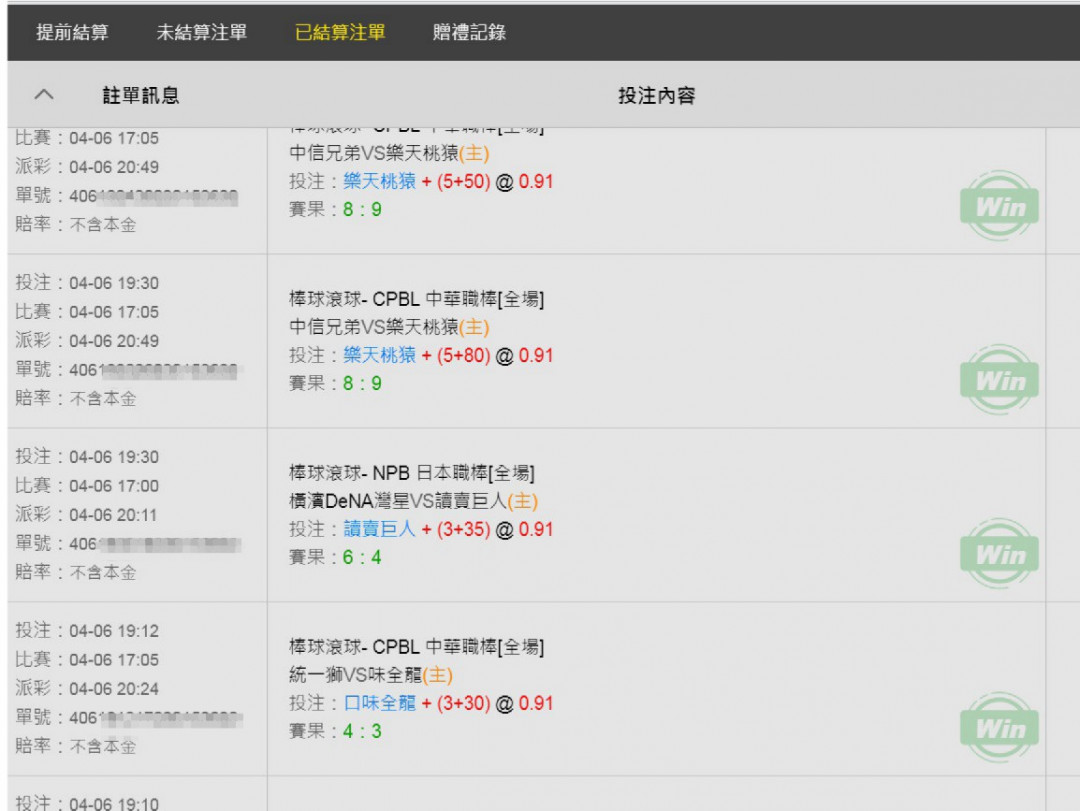The height and width of the screenshot is (811, 1080).
Task: Click Win badge for the (5+50) bet
Action: point(999,205)
